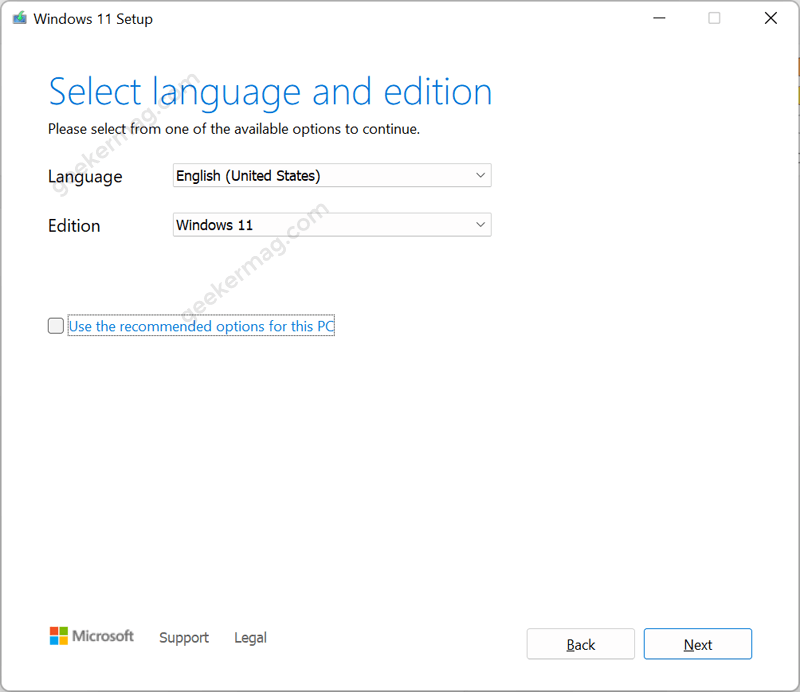
Task: Click the Windows 11 Setup title bar icon
Action: coord(19,18)
